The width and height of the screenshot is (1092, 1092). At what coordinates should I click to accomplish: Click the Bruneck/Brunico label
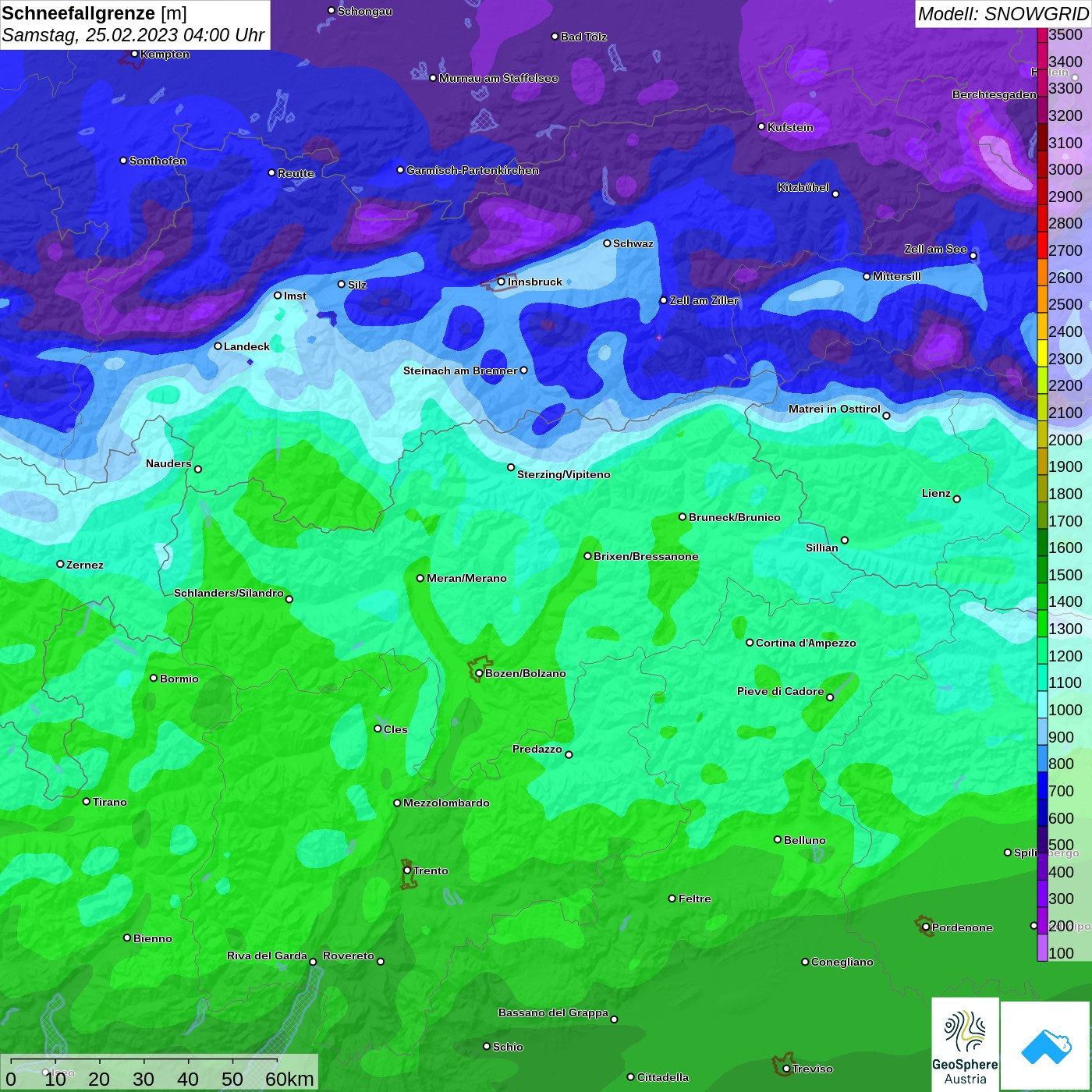734,517
